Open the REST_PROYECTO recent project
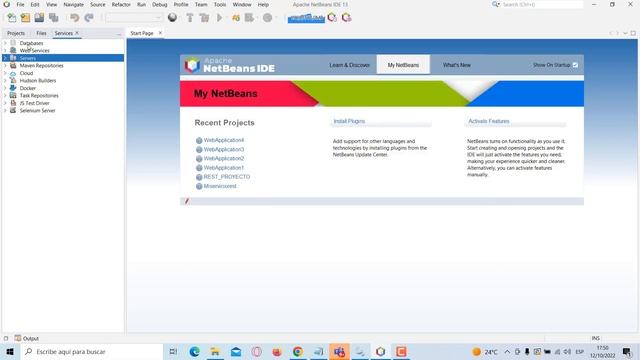The width and height of the screenshot is (640, 360). 227,177
